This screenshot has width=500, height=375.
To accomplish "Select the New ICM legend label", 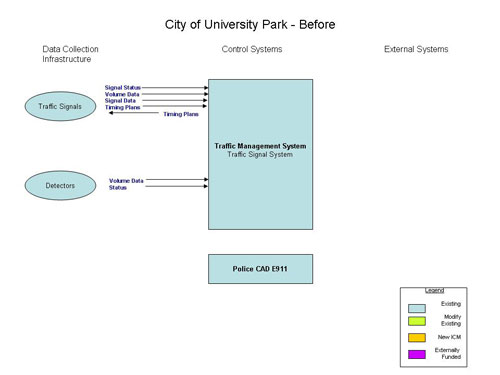I will tap(449, 337).
